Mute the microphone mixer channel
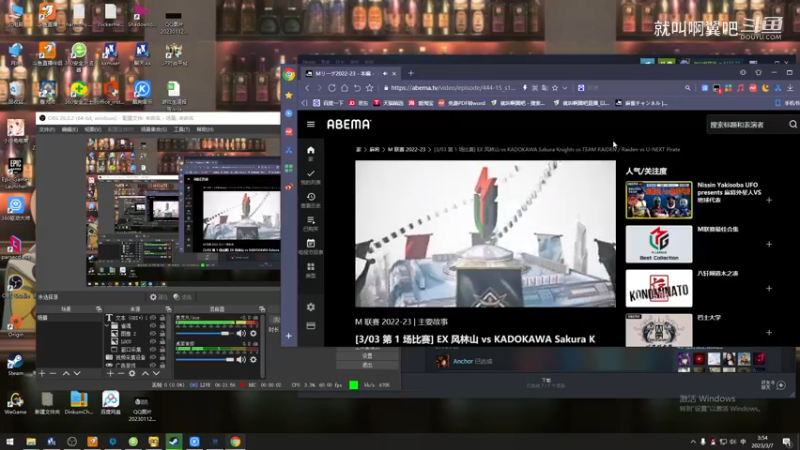Viewport: 800px width, 450px height. coord(241,334)
